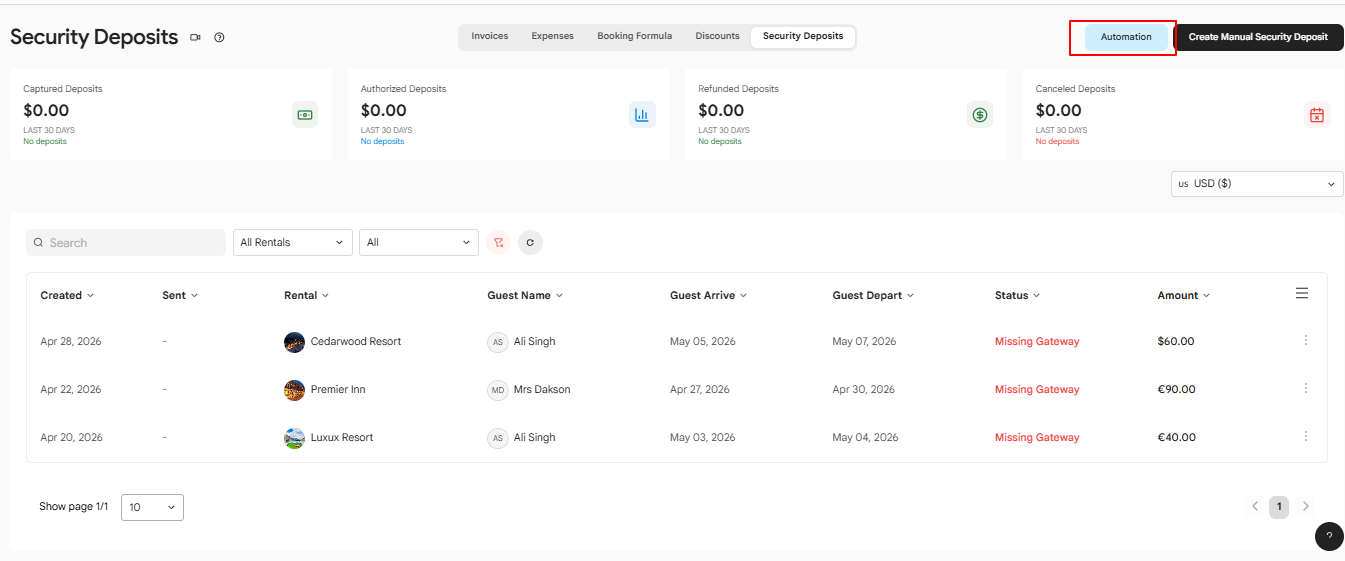Click the MD avatar for Mrs Dakson
The image size is (1345, 561).
[497, 390]
